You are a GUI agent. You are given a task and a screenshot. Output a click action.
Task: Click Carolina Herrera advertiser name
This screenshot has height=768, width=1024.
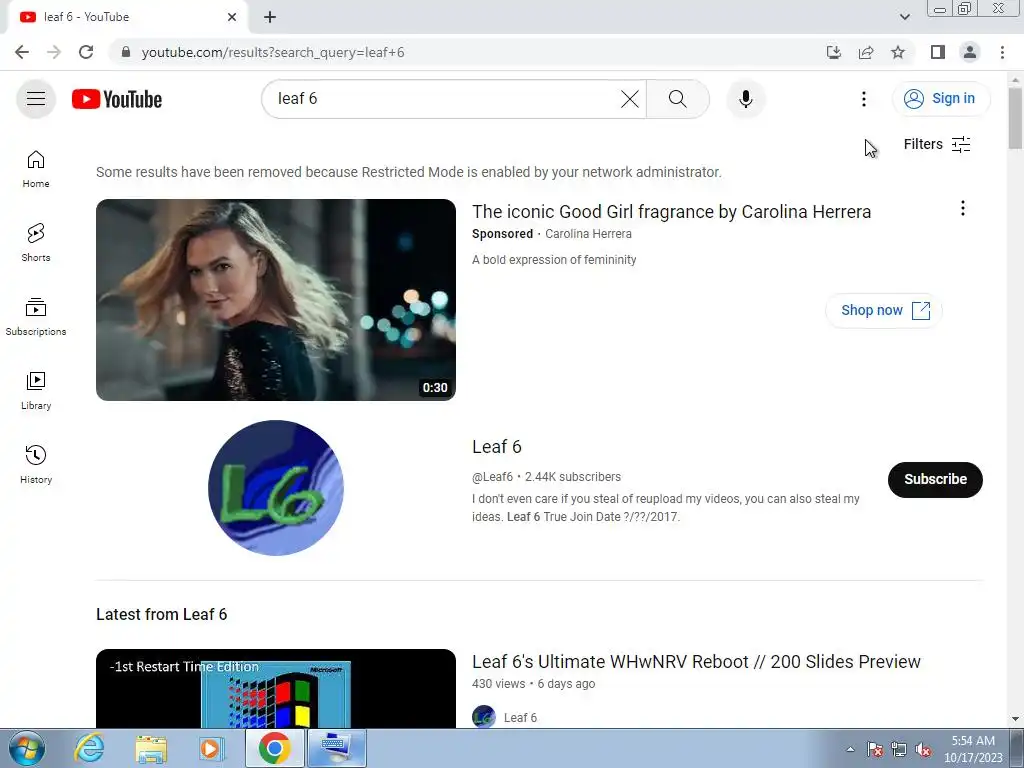pos(588,234)
